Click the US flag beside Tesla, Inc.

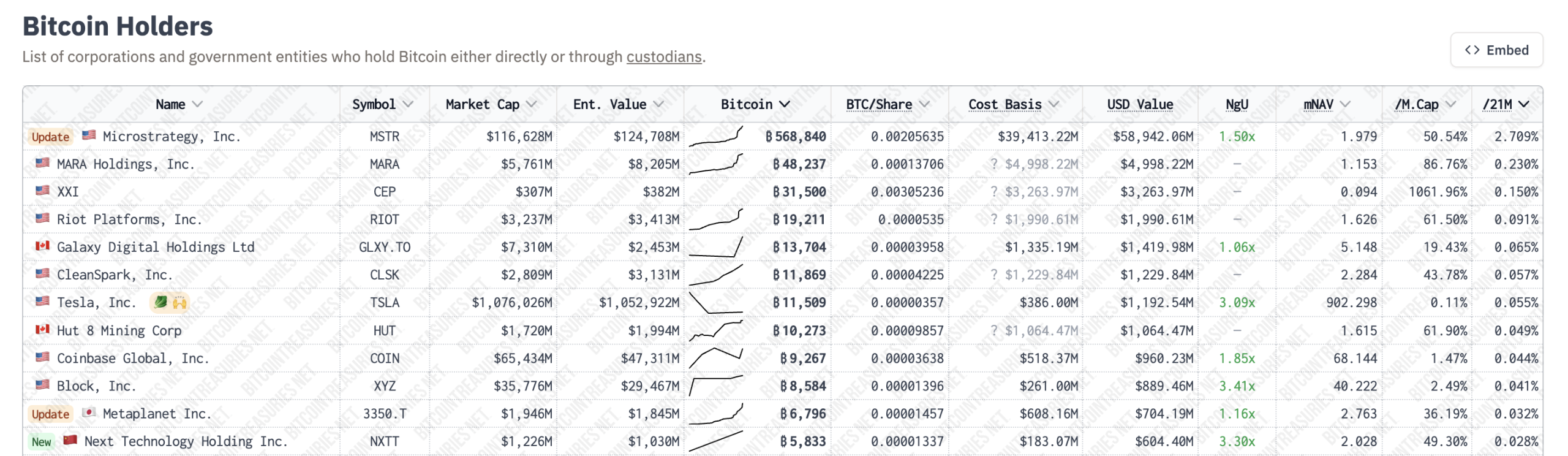42,301
